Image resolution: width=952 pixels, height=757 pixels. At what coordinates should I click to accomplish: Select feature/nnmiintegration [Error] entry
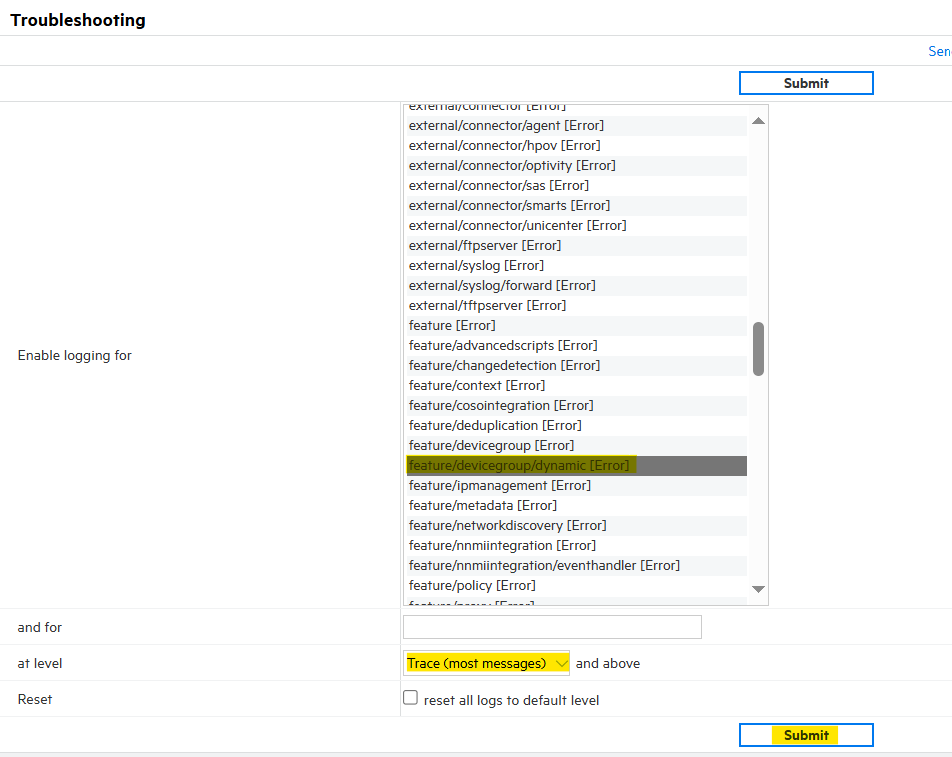[x=576, y=546]
